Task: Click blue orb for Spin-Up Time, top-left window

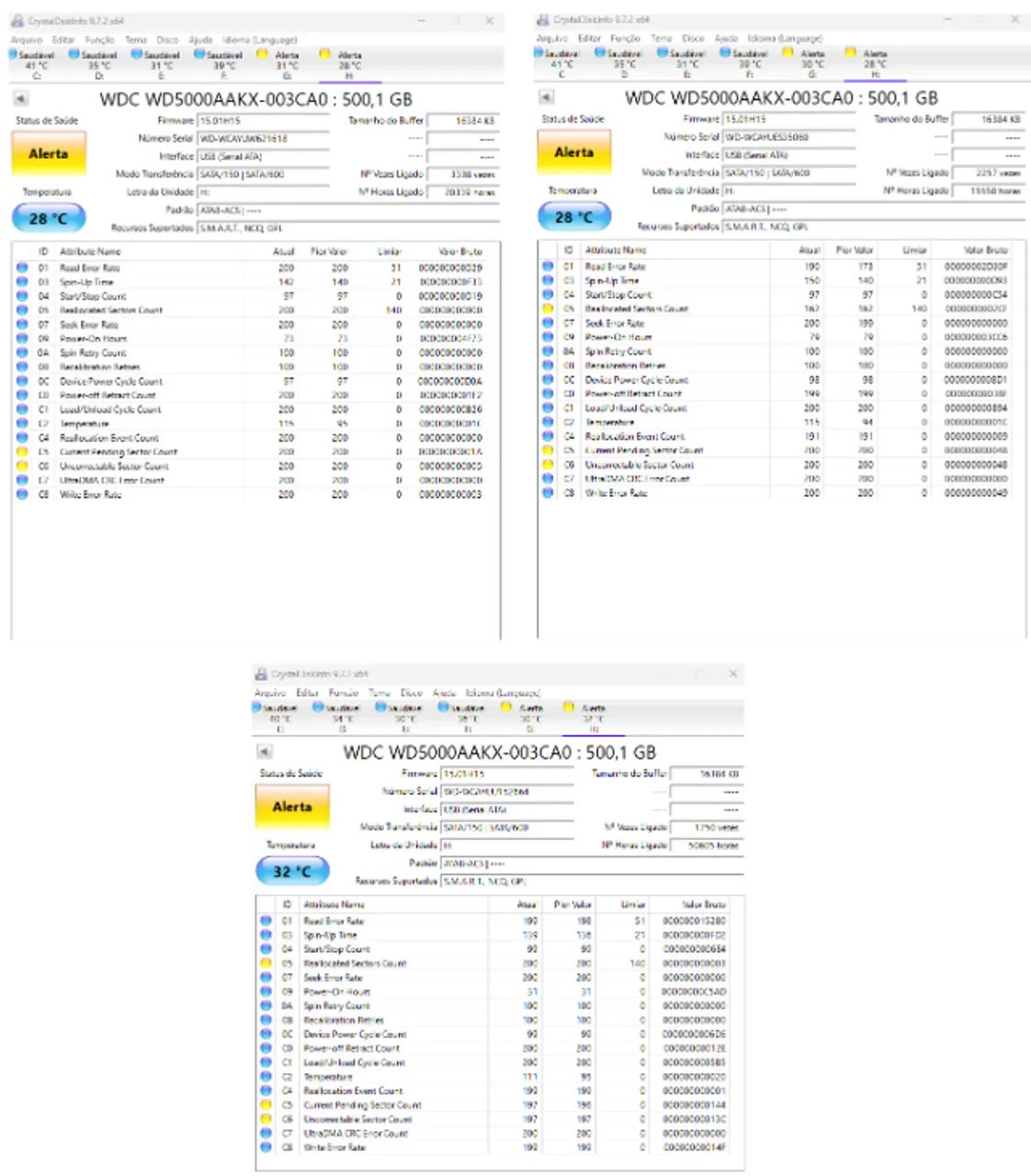Action: click(x=22, y=282)
